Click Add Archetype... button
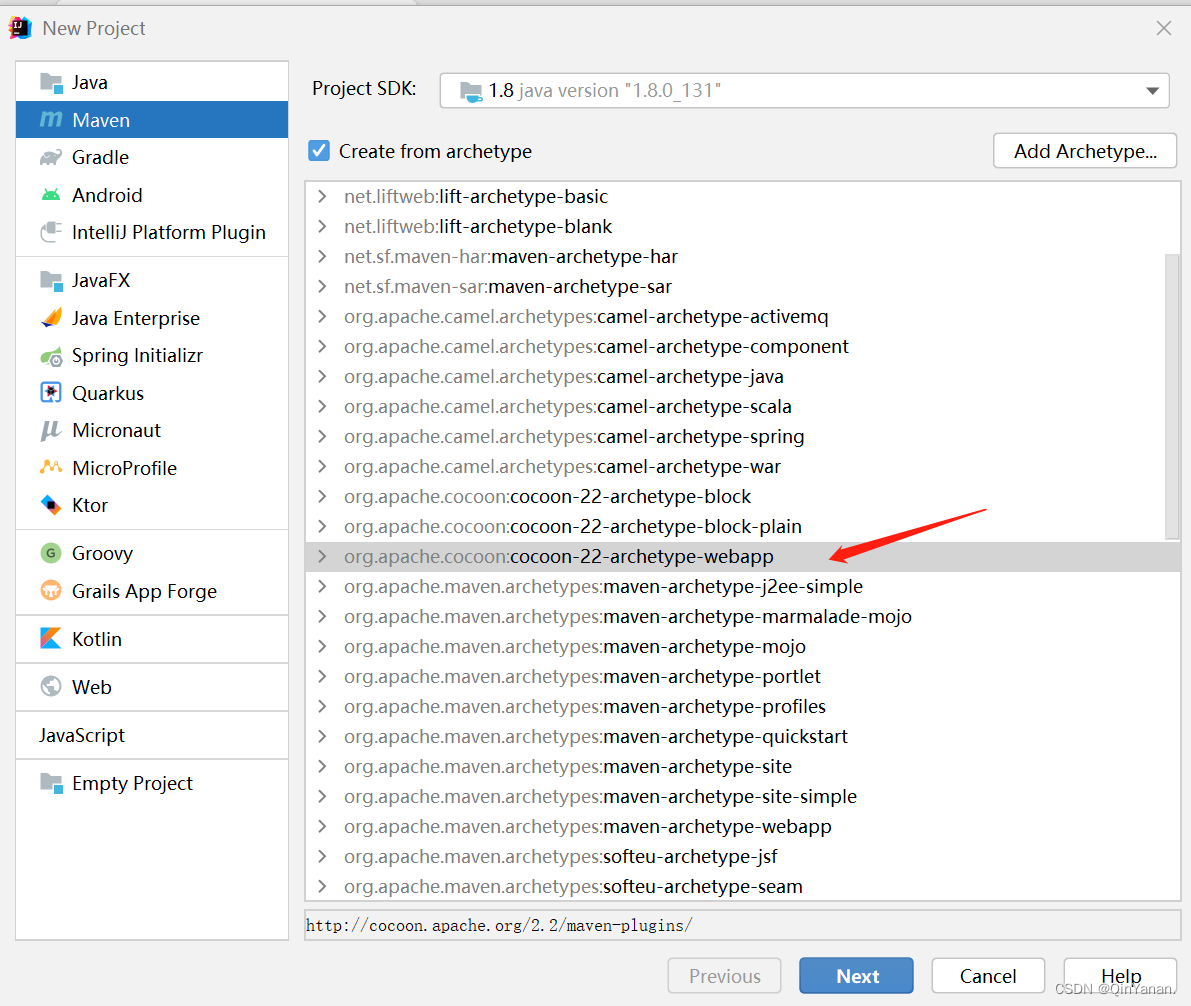 coord(1085,151)
